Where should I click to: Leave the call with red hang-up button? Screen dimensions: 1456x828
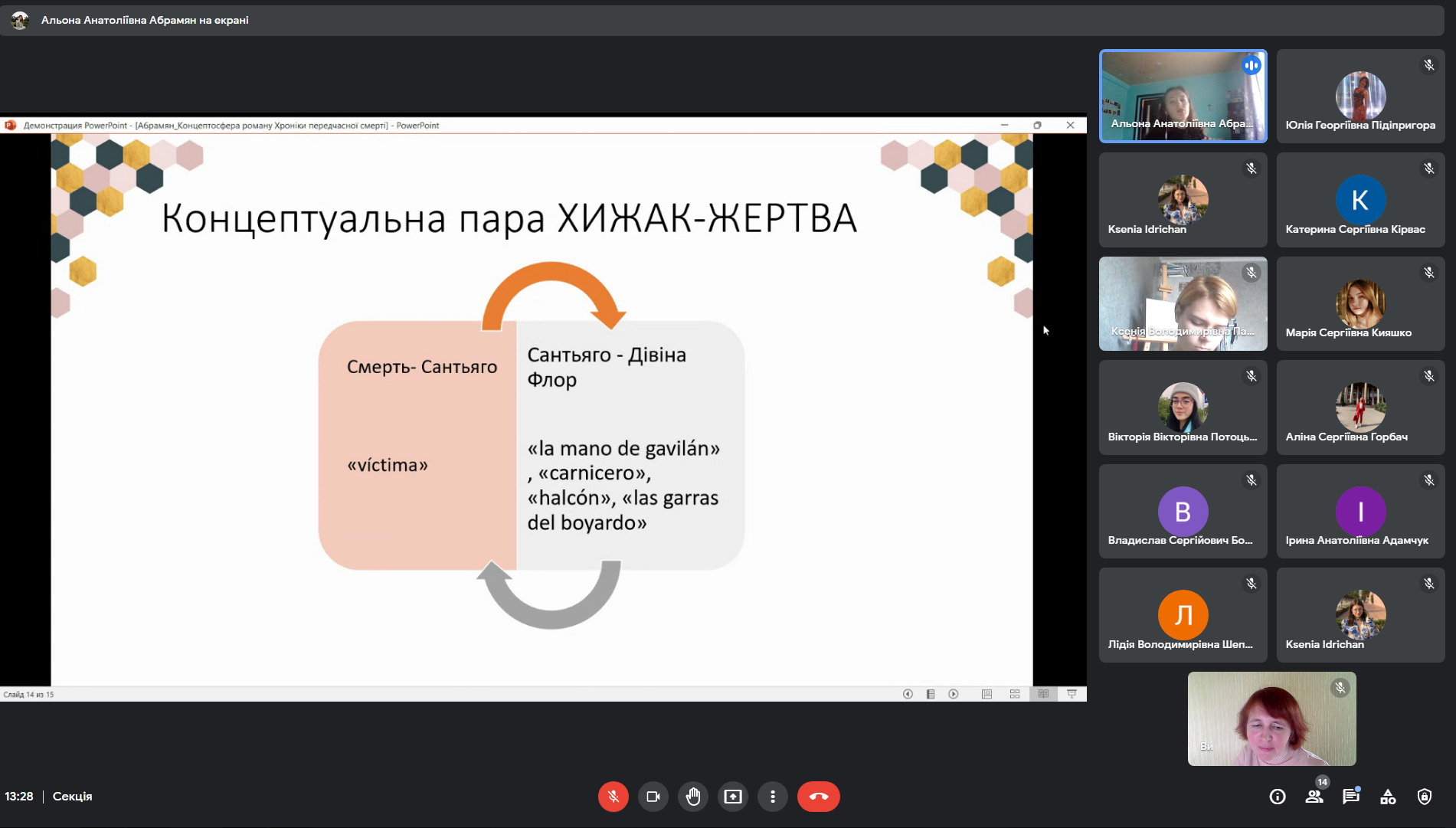818,797
